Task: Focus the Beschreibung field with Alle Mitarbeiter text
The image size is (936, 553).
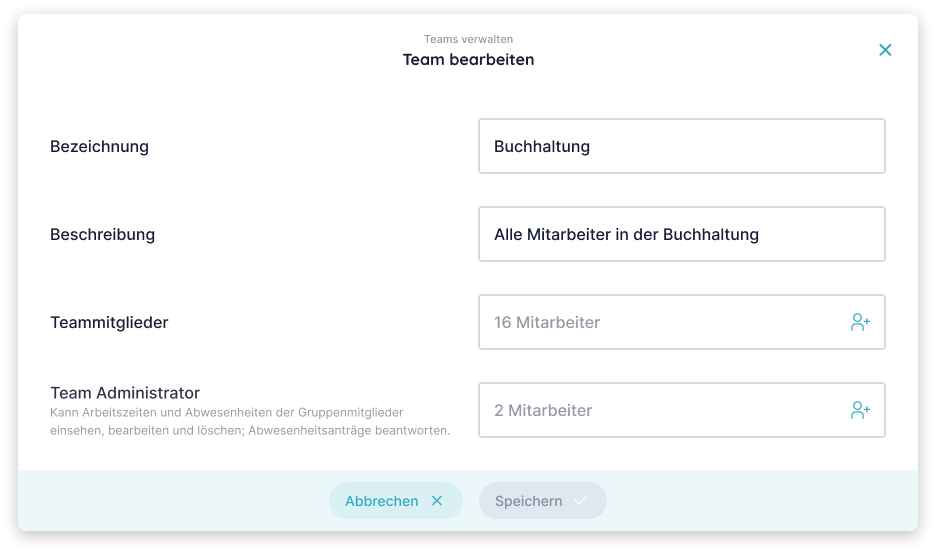Action: coord(681,234)
